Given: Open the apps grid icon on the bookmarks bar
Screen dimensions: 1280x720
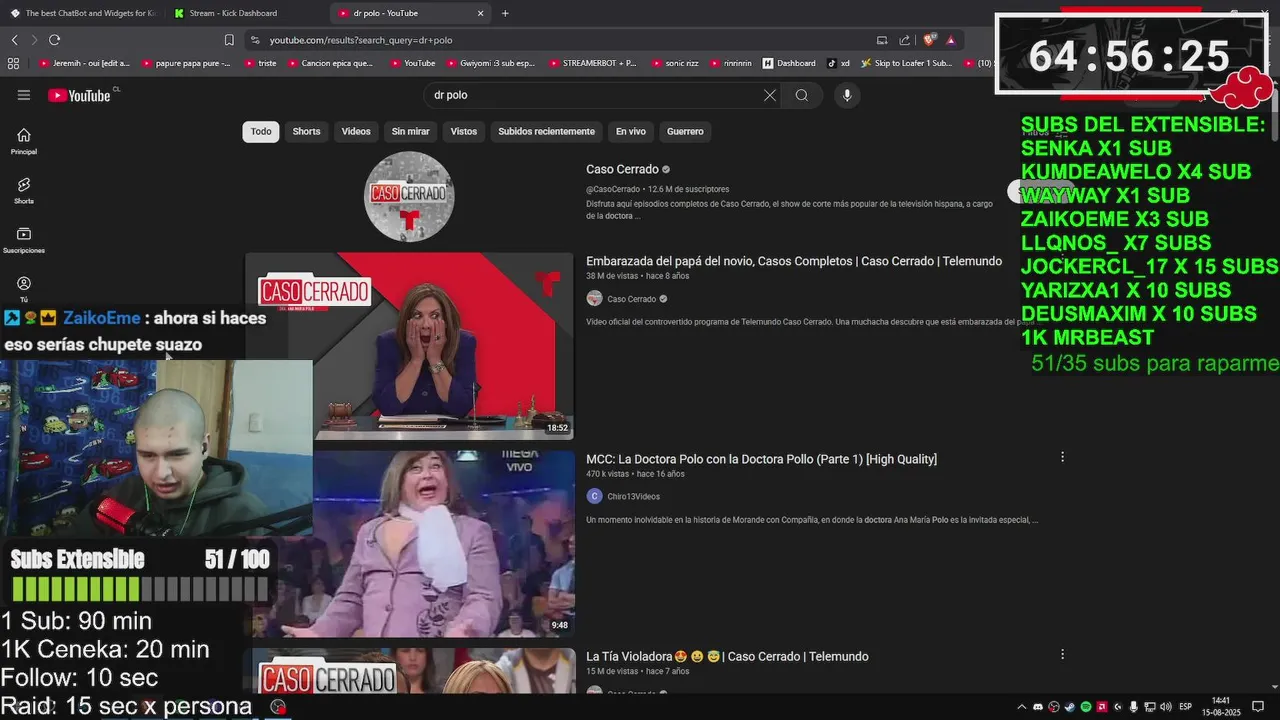Looking at the screenshot, I should [x=13, y=63].
